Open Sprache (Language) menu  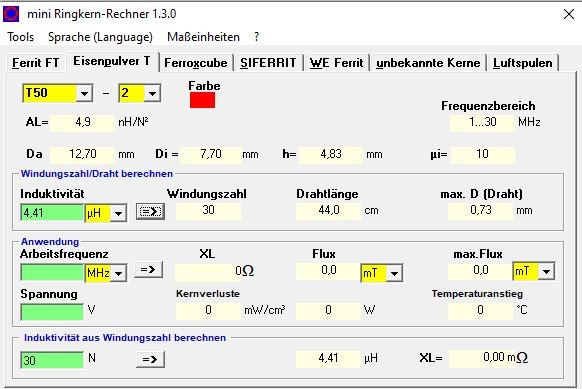click(100, 37)
